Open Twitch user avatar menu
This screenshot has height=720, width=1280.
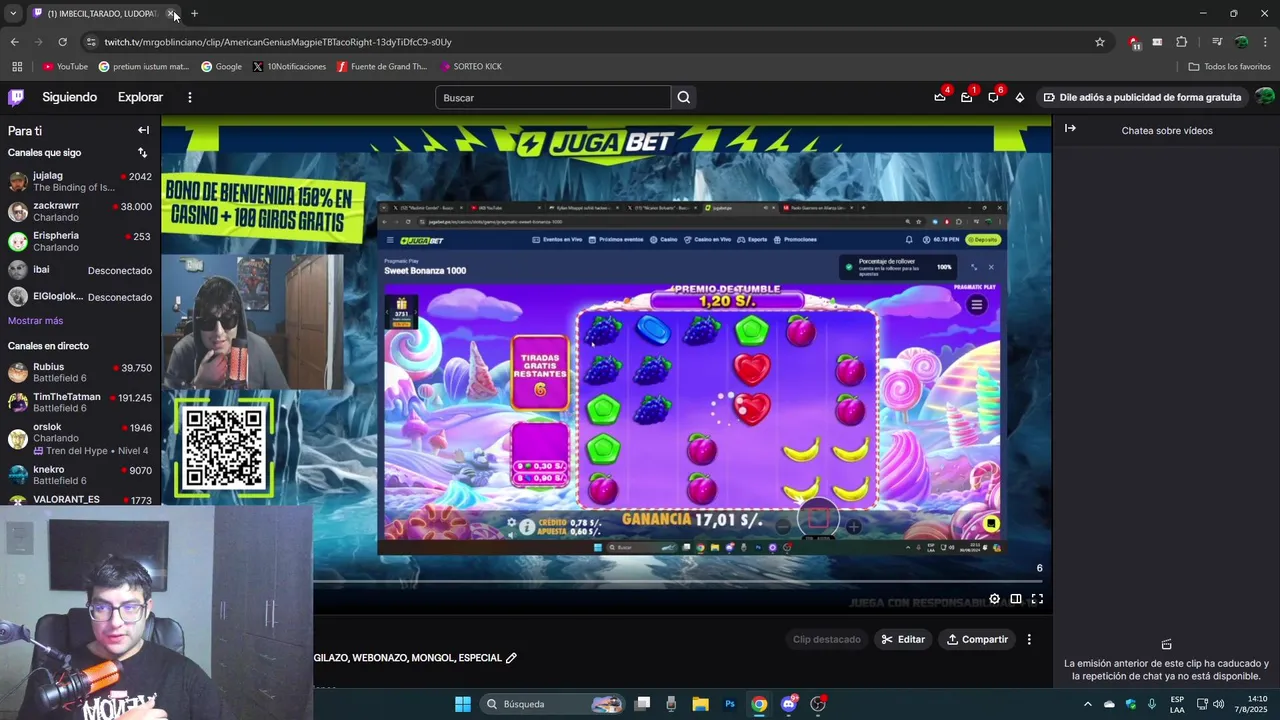coord(1264,97)
